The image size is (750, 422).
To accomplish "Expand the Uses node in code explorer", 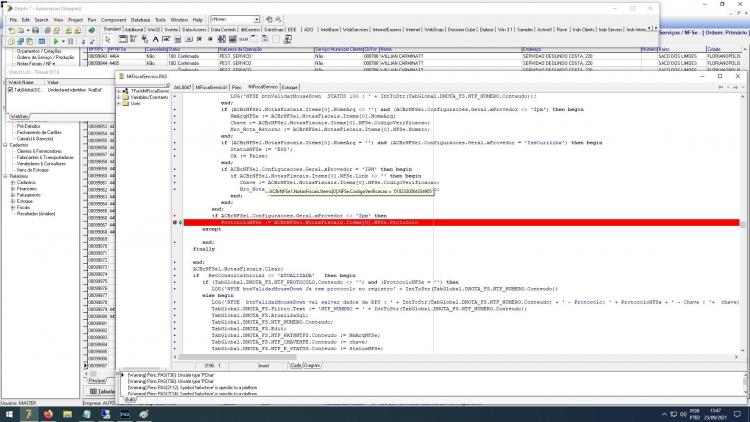I will 119,103.
